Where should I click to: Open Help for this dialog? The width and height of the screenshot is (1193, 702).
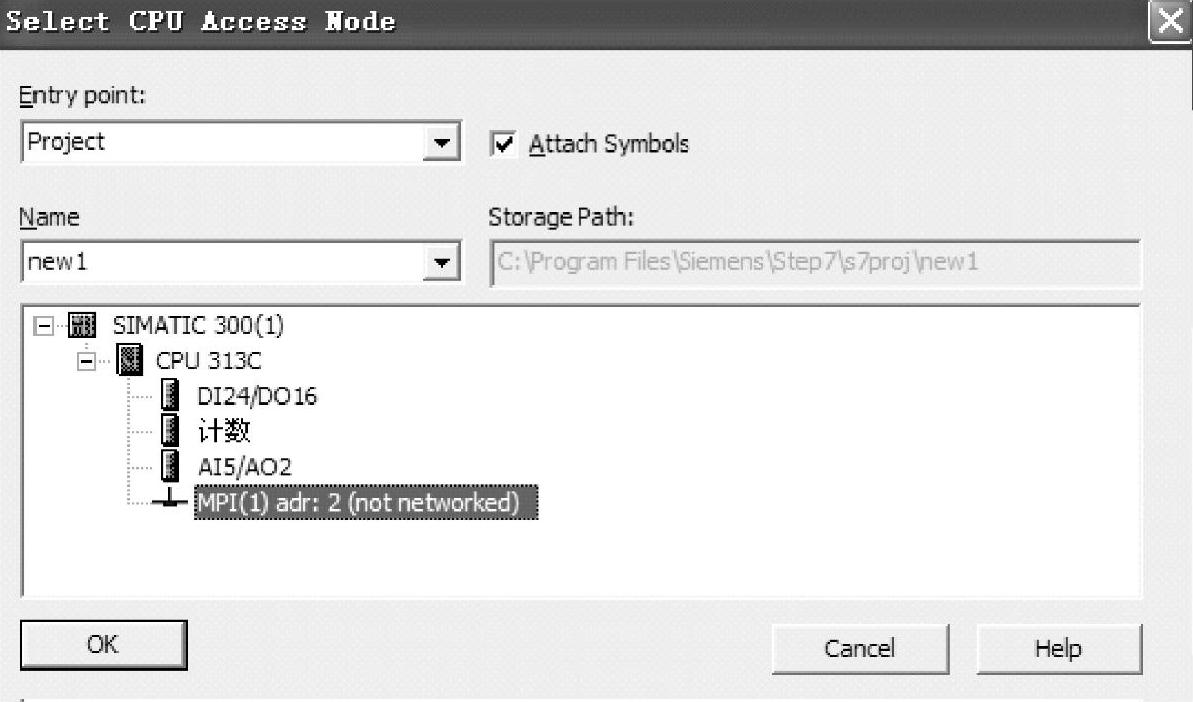pos(1058,648)
